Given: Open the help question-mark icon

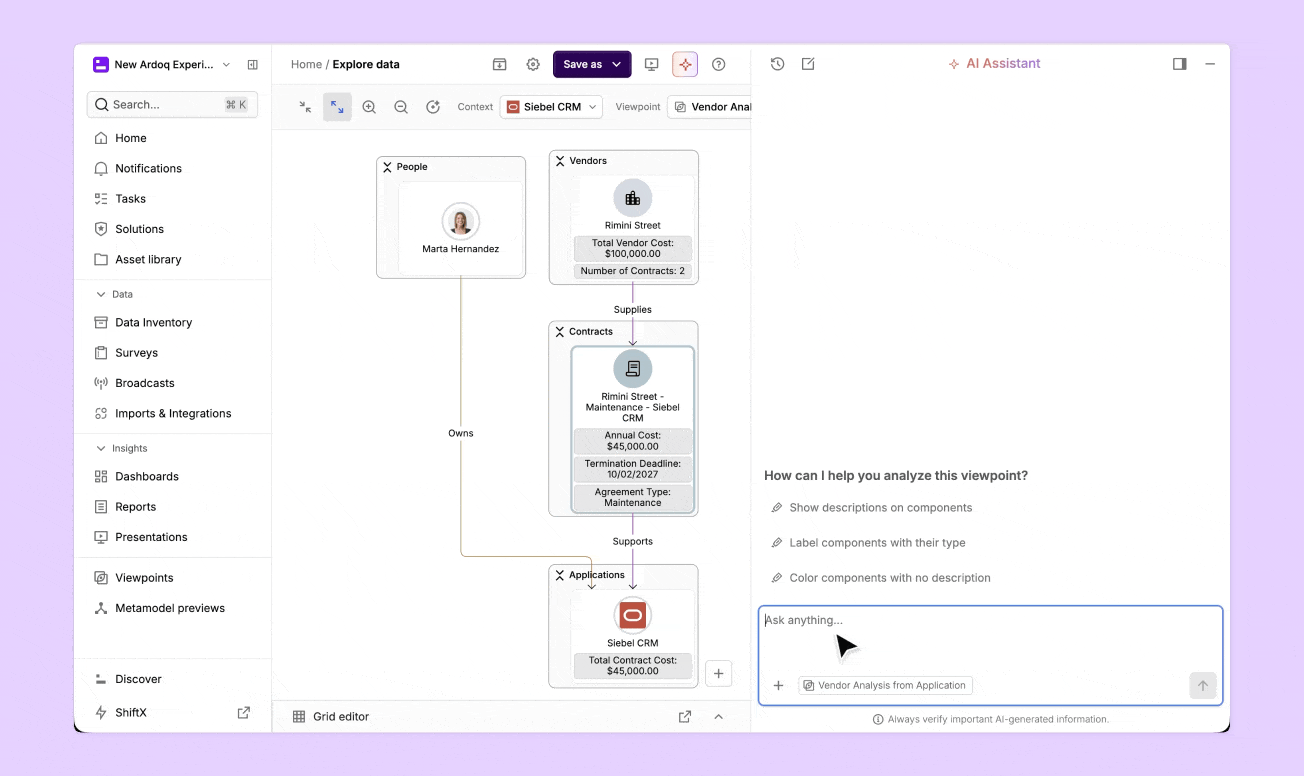Looking at the screenshot, I should 718,64.
